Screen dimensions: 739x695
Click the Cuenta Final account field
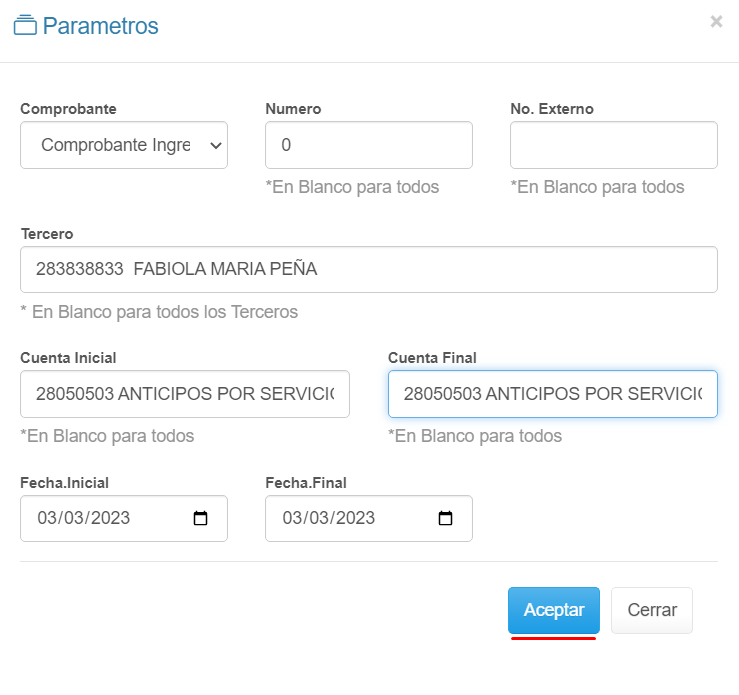click(552, 394)
